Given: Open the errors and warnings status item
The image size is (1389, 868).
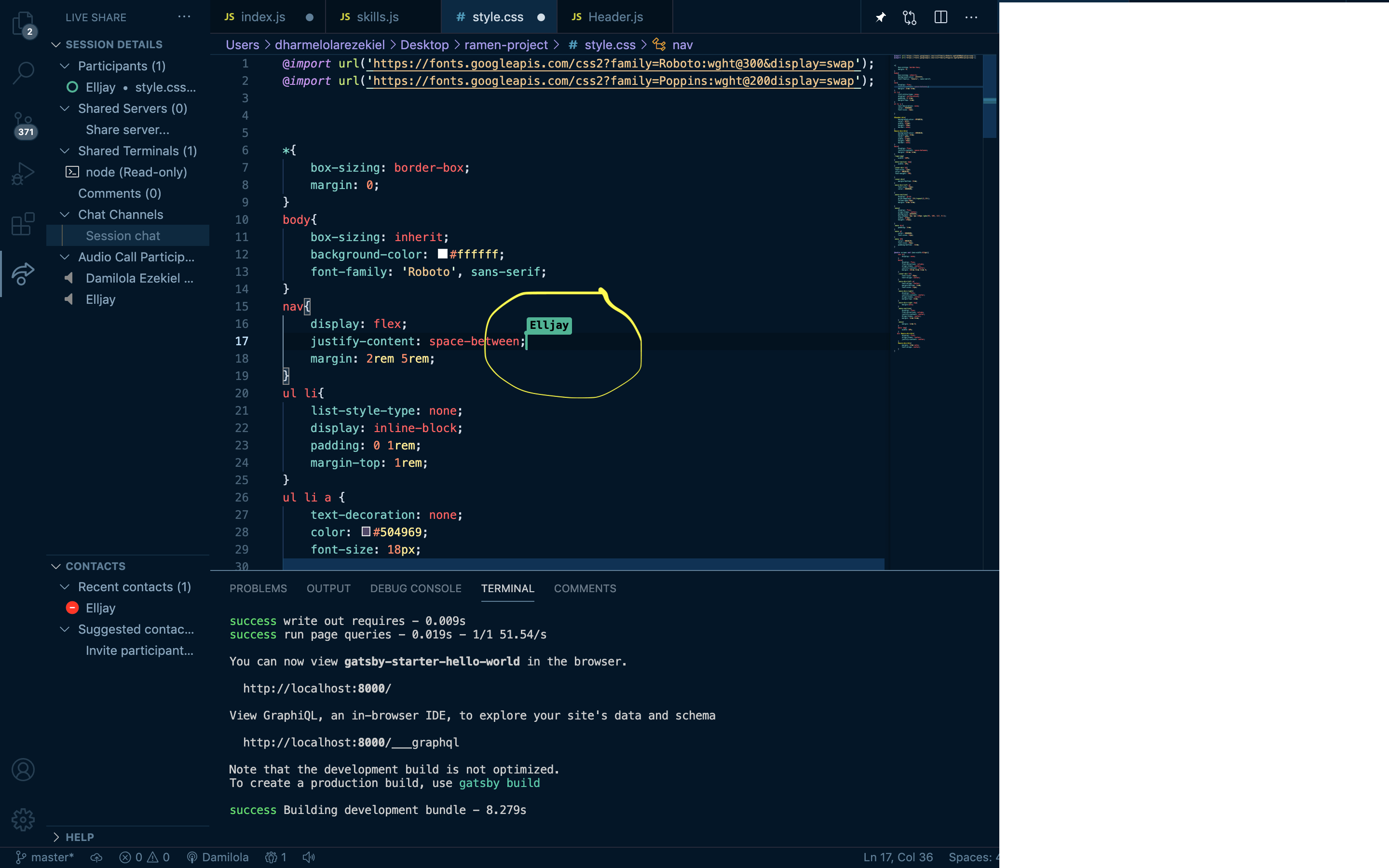Looking at the screenshot, I should point(145,857).
